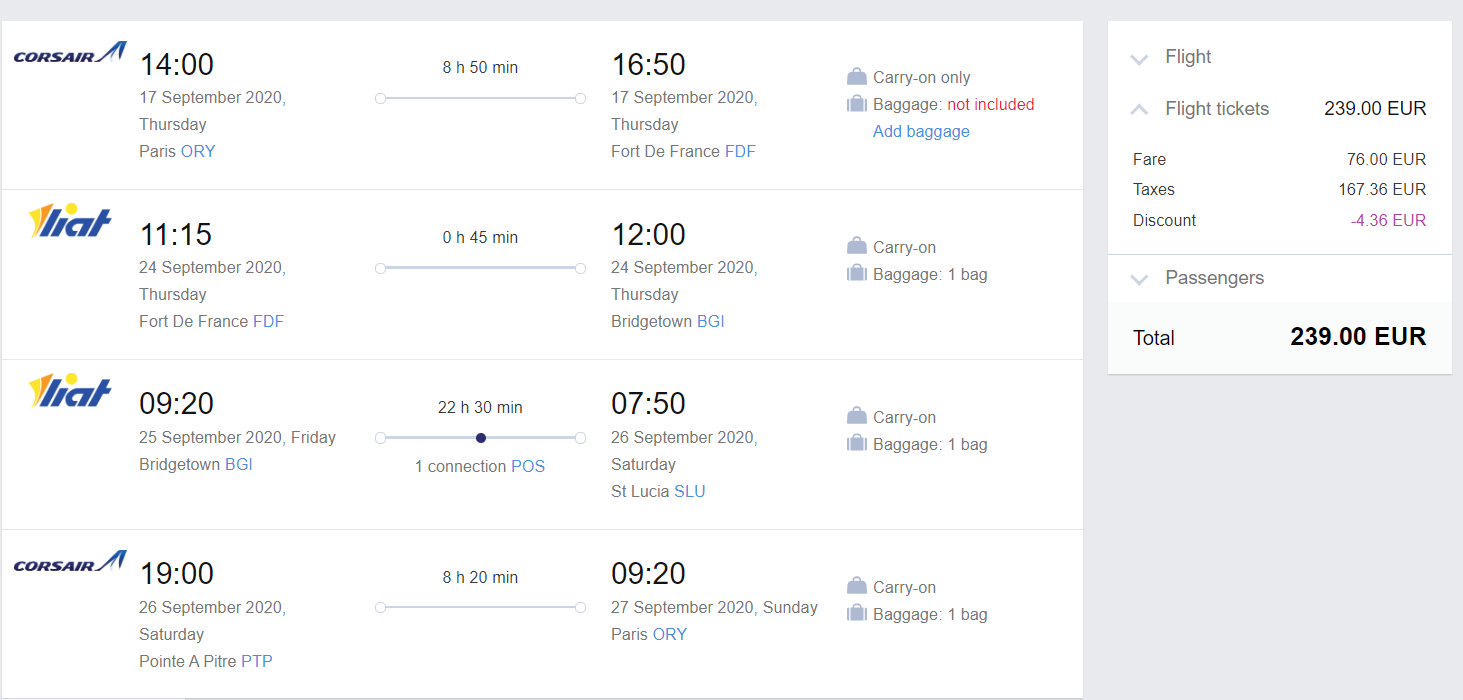This screenshot has width=1463, height=700.
Task: Click the Liat logo on Fort De France flight
Action: [x=70, y=220]
